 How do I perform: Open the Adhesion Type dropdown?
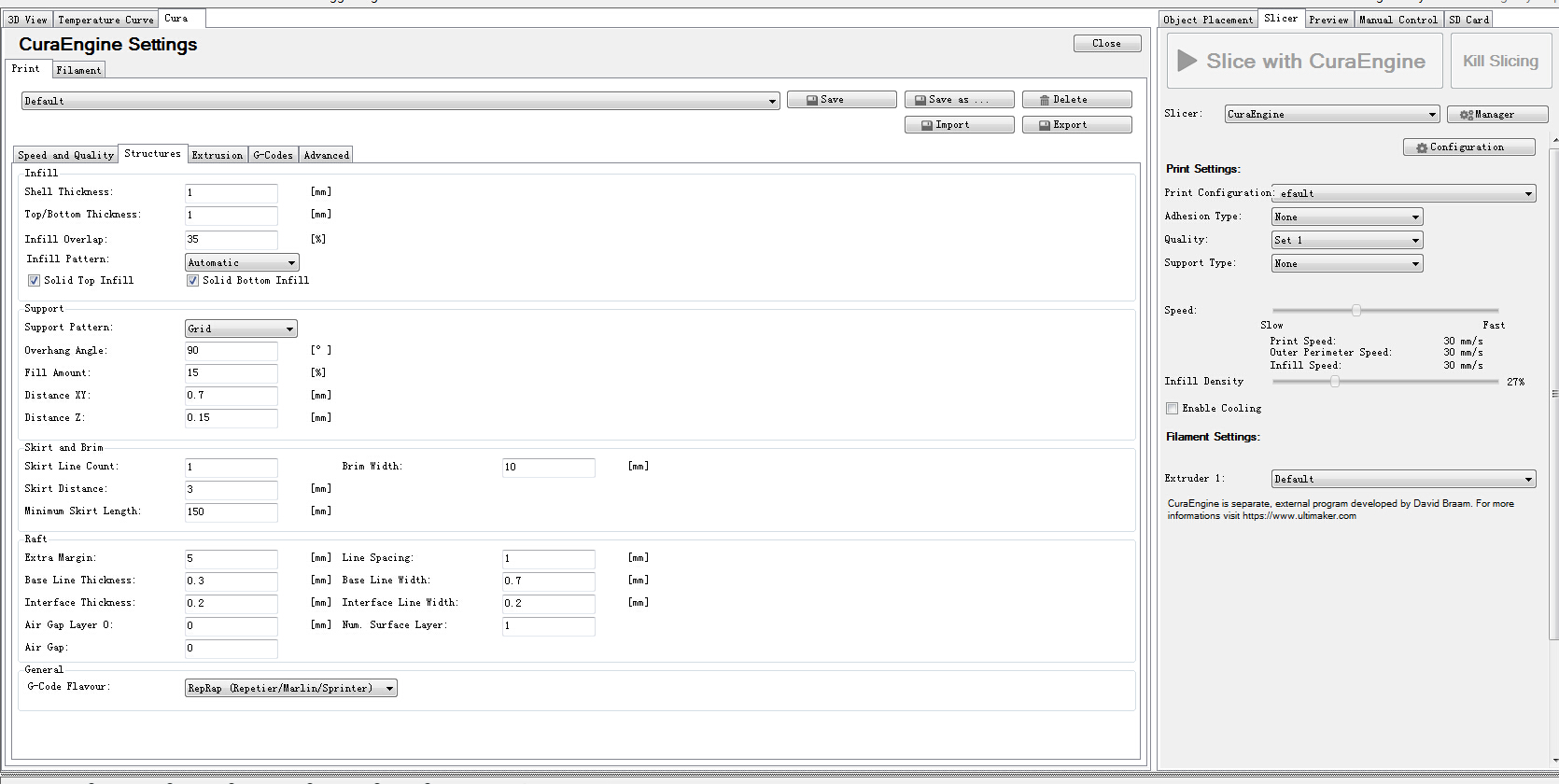[1347, 217]
